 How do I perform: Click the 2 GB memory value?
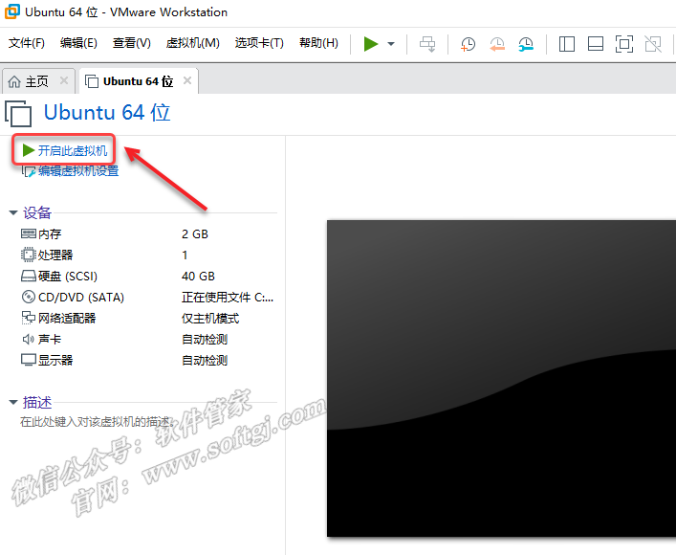[195, 234]
